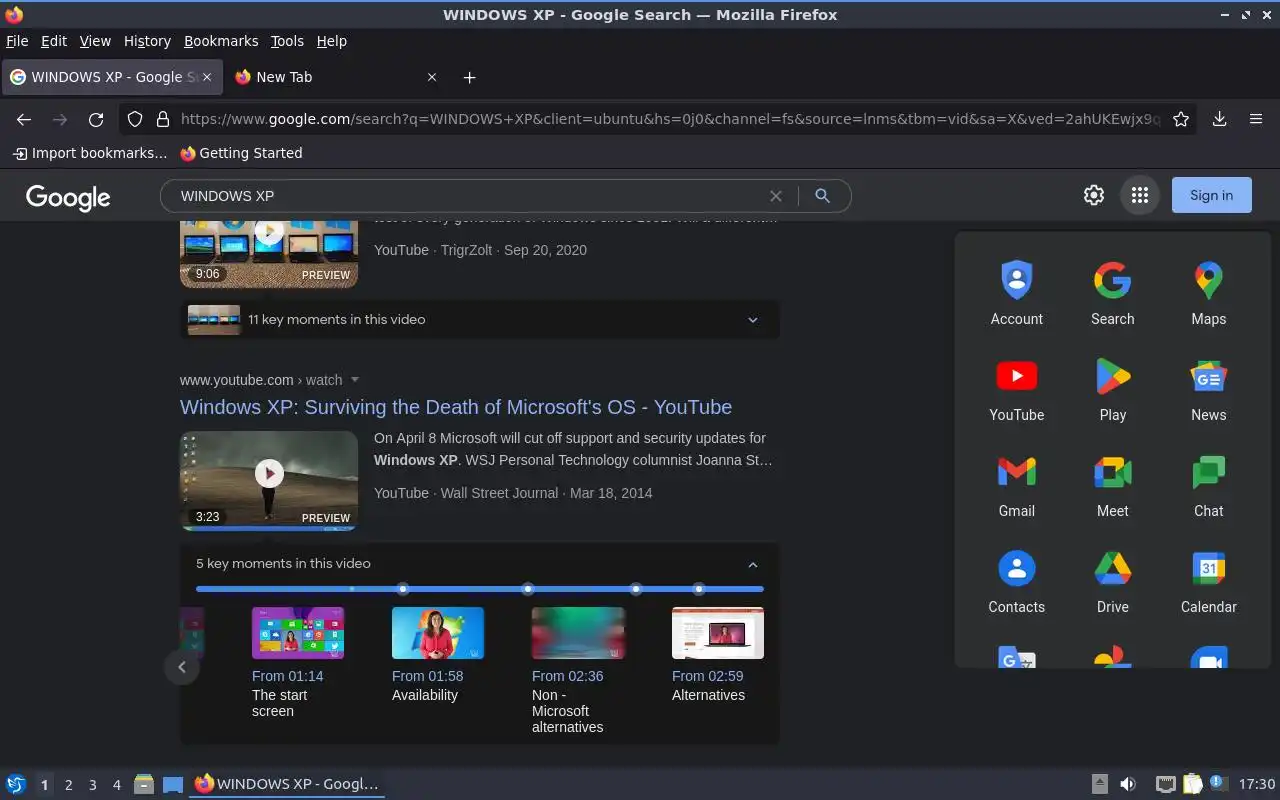Image resolution: width=1280 pixels, height=800 pixels.
Task: Switch to the New Tab tab
Action: [x=335, y=77]
